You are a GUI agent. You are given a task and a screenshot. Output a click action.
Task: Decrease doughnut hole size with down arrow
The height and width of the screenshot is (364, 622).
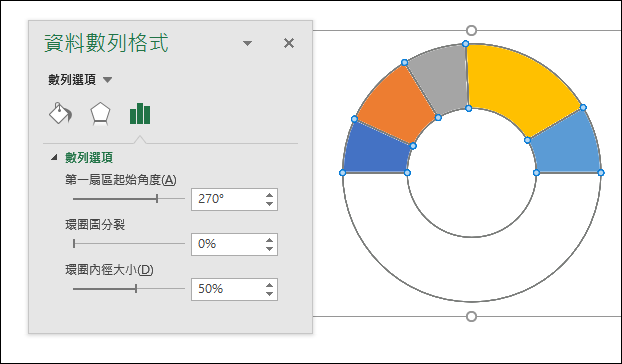[x=270, y=294]
